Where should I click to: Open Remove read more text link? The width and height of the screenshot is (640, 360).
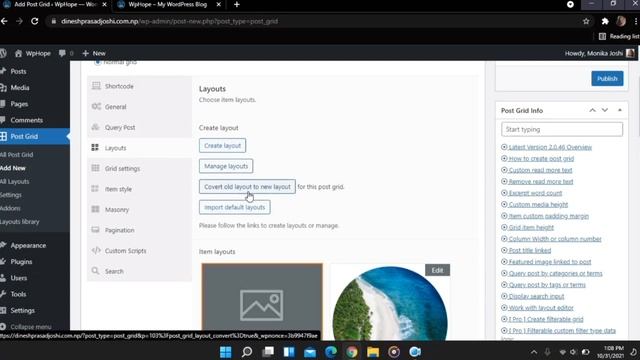click(540, 181)
